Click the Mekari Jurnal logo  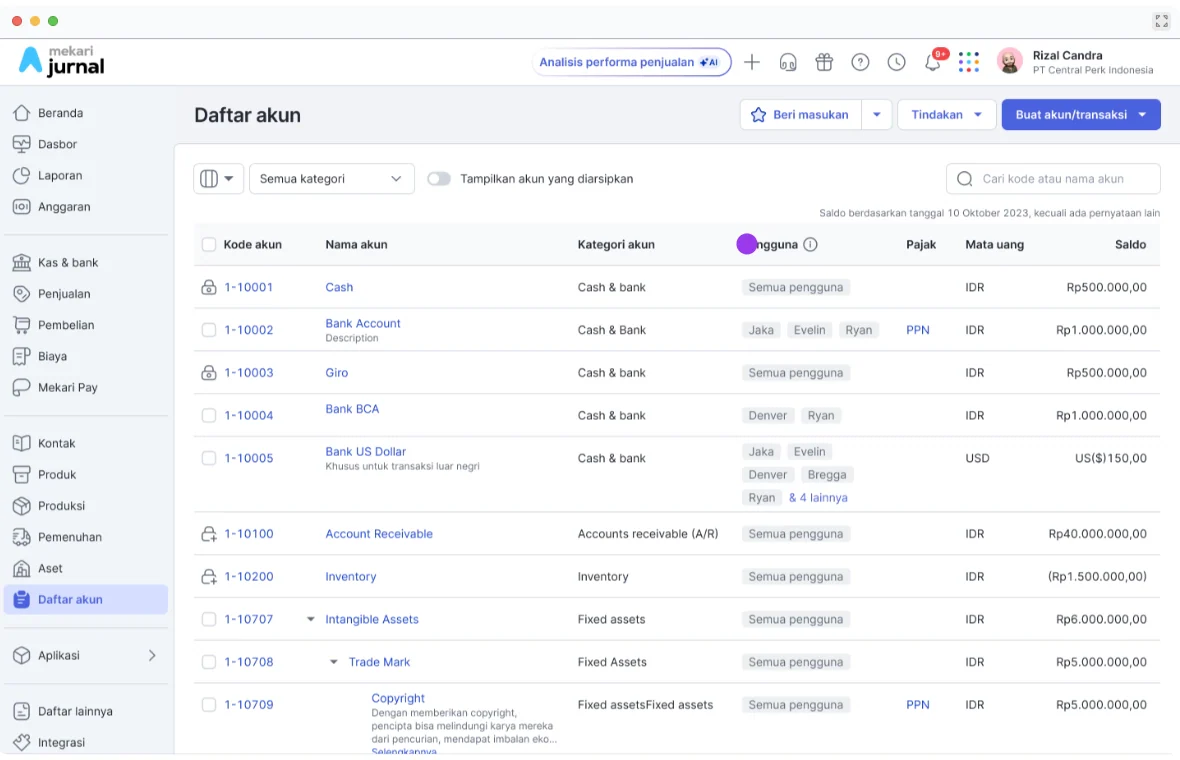click(62, 61)
